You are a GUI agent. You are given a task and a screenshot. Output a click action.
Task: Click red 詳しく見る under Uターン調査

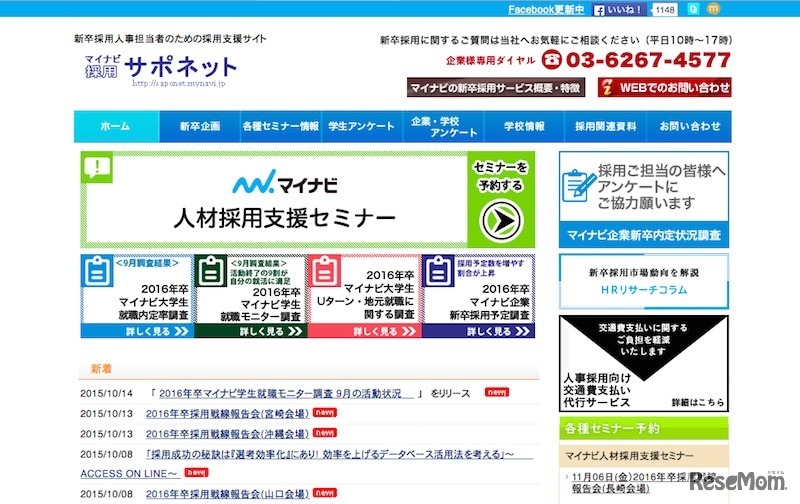coord(364,331)
